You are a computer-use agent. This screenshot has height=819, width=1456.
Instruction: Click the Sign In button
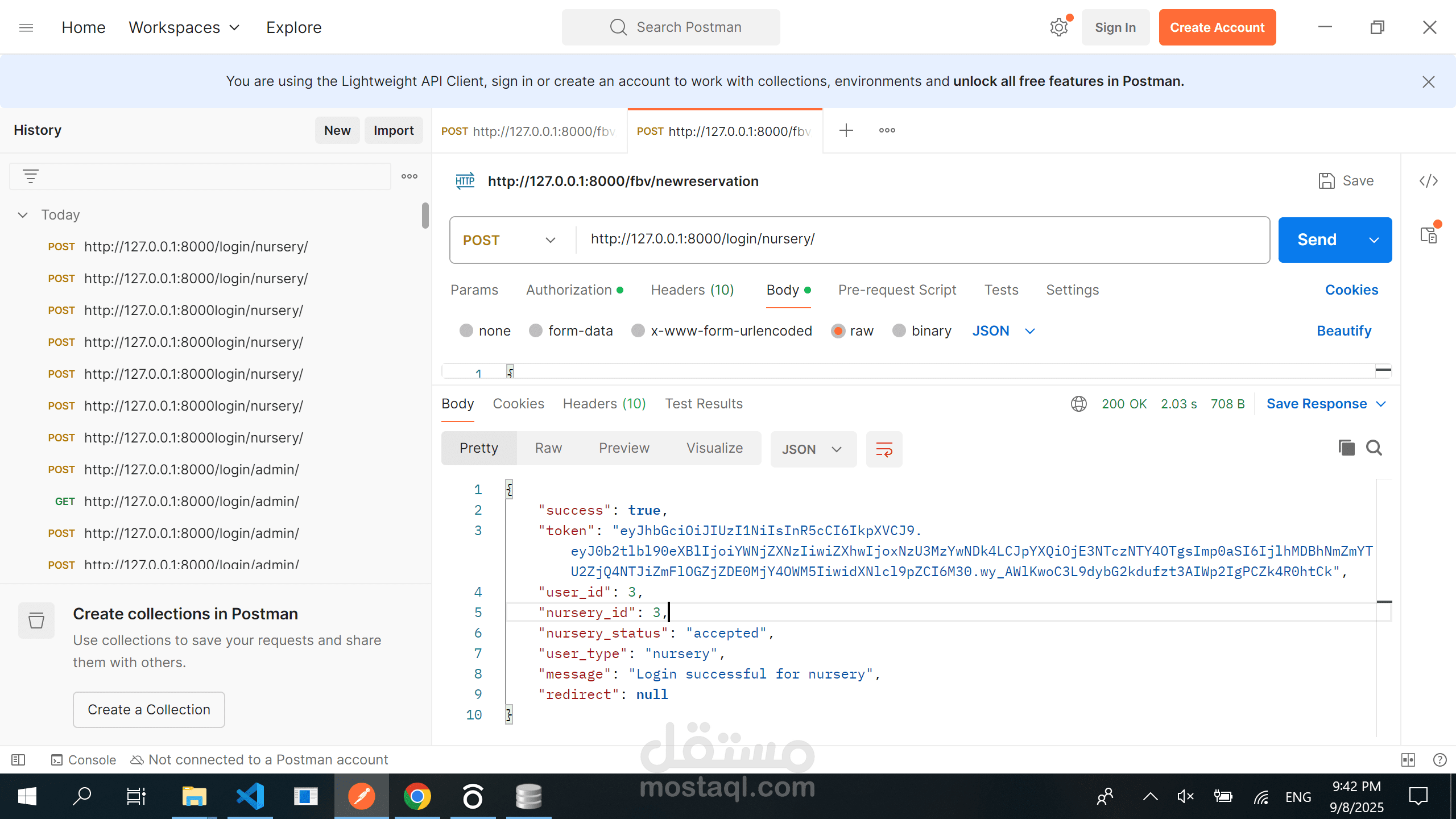[1115, 27]
